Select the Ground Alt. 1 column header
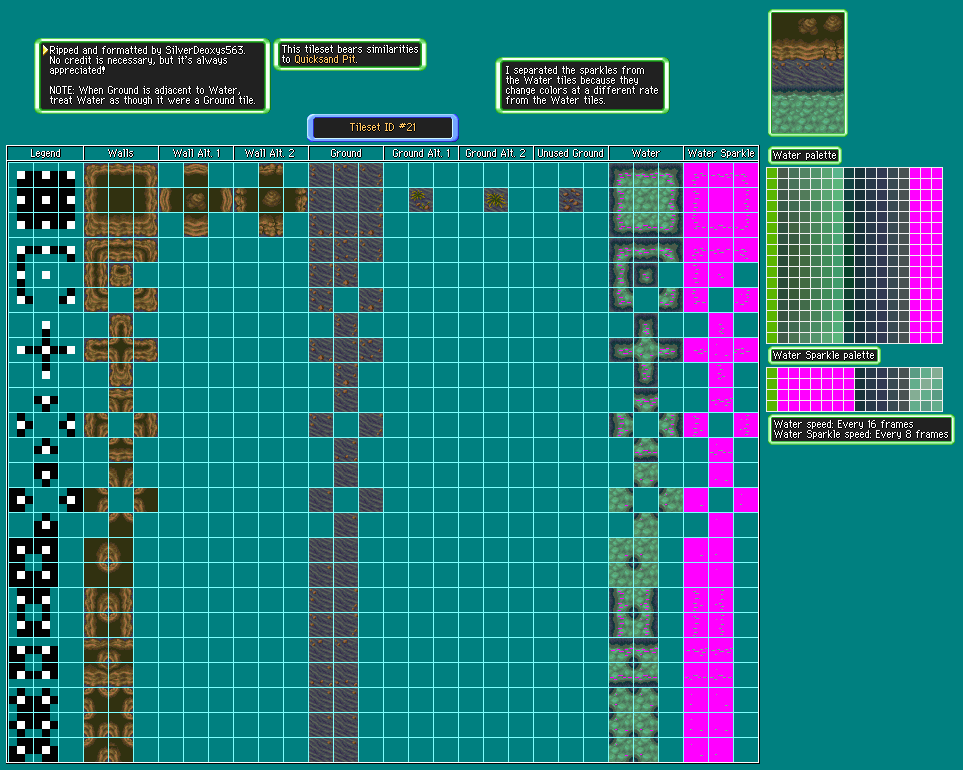 421,153
